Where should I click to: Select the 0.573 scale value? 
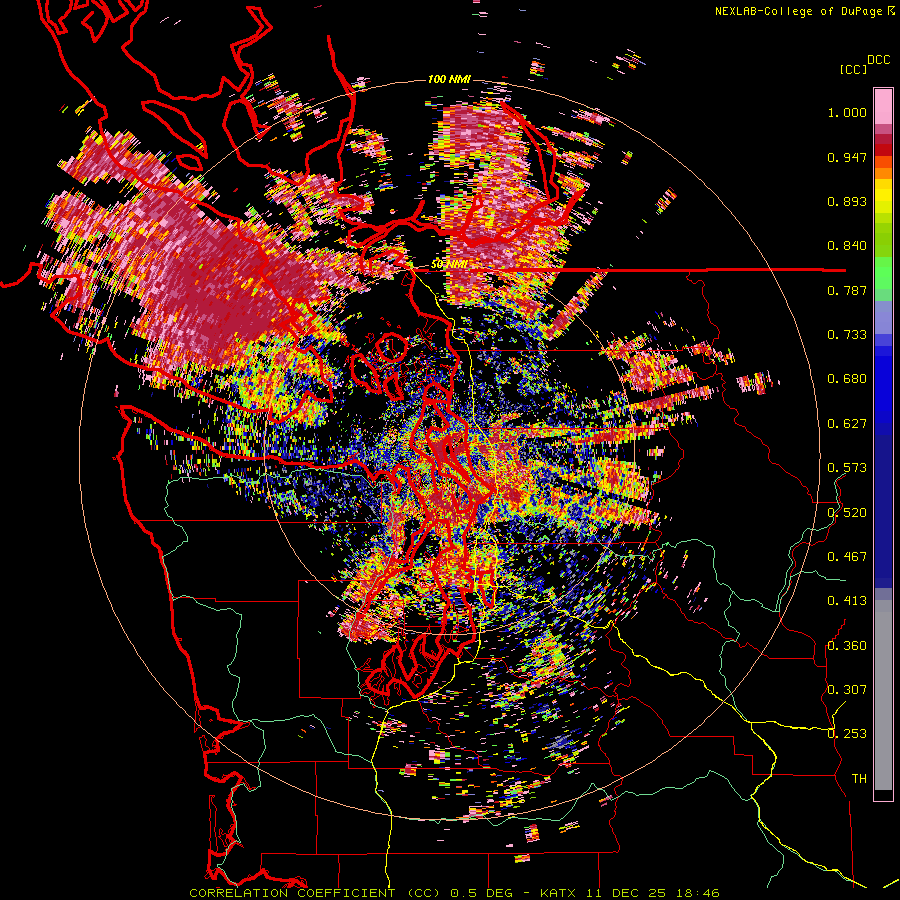(x=847, y=468)
